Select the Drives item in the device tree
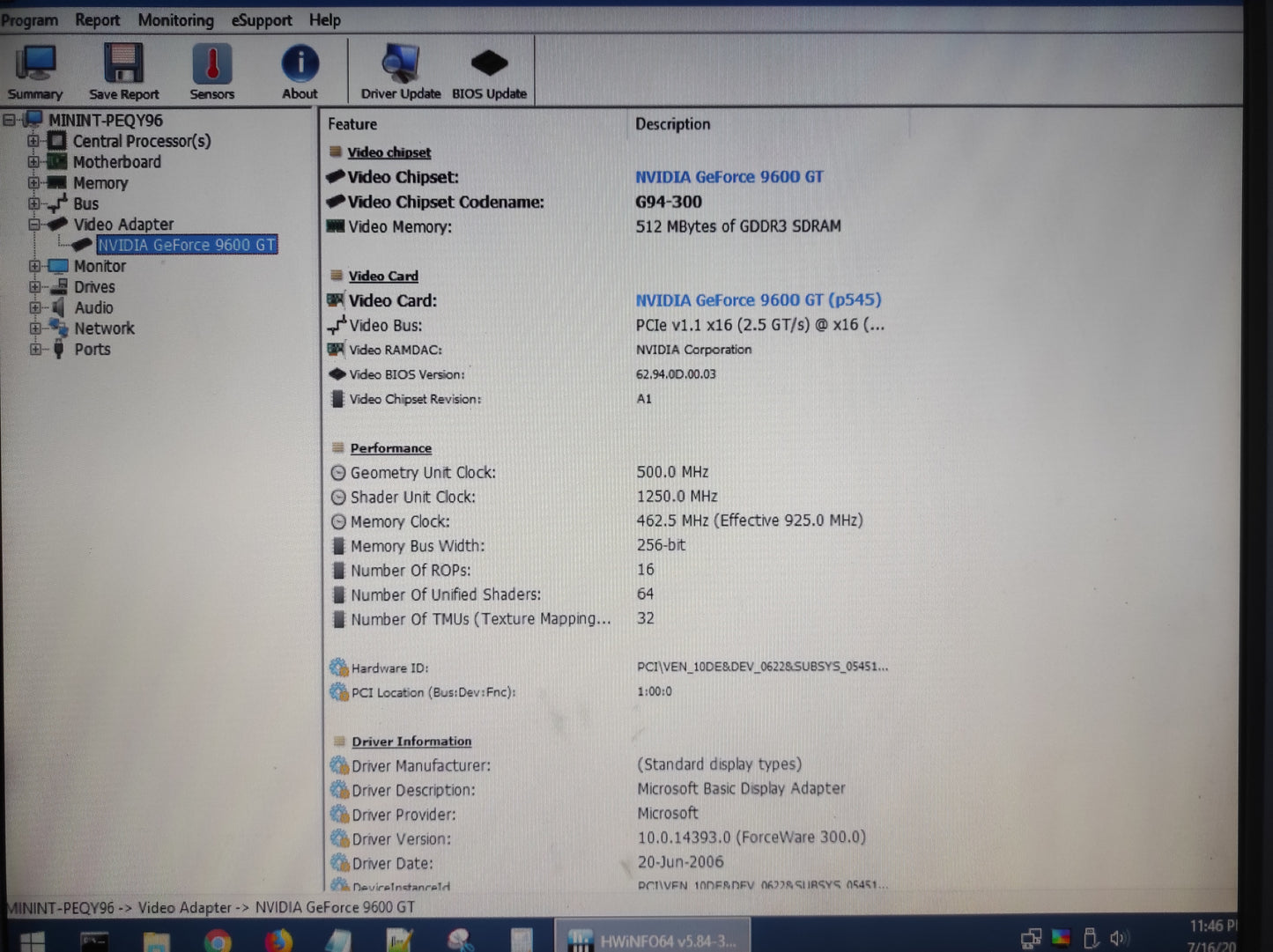This screenshot has height=952, width=1273. point(94,286)
